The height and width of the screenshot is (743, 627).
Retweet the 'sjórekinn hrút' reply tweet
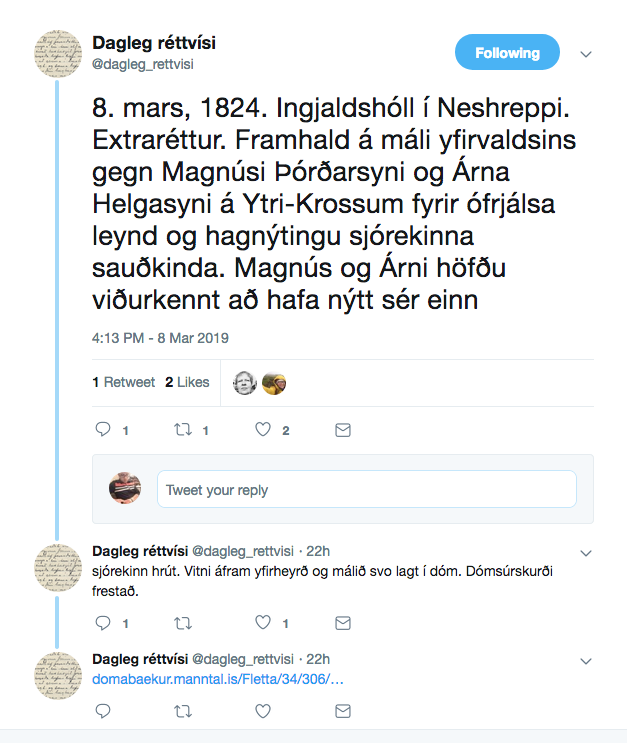click(182, 623)
